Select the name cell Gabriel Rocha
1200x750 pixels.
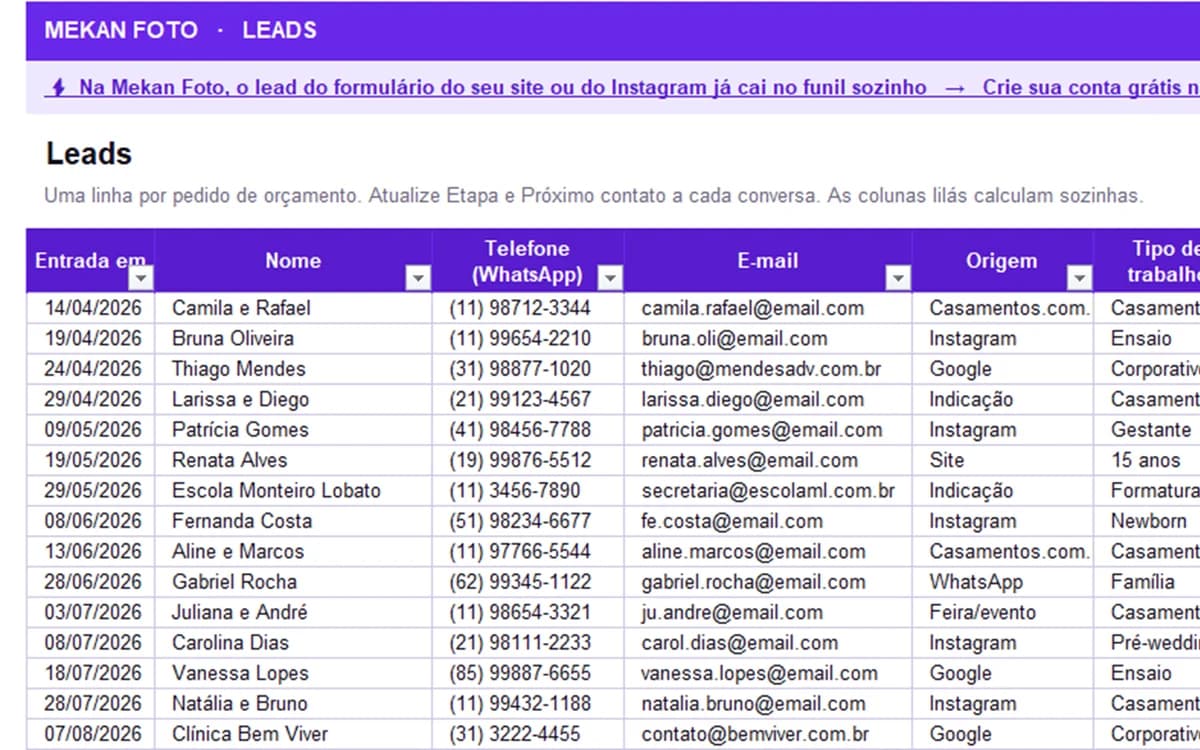293,582
